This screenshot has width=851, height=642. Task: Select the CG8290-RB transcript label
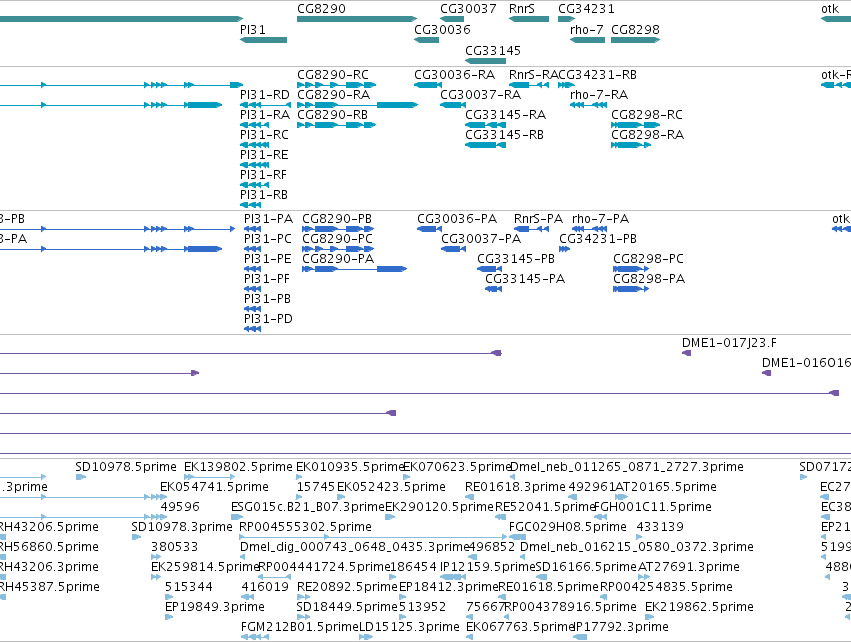click(332, 115)
